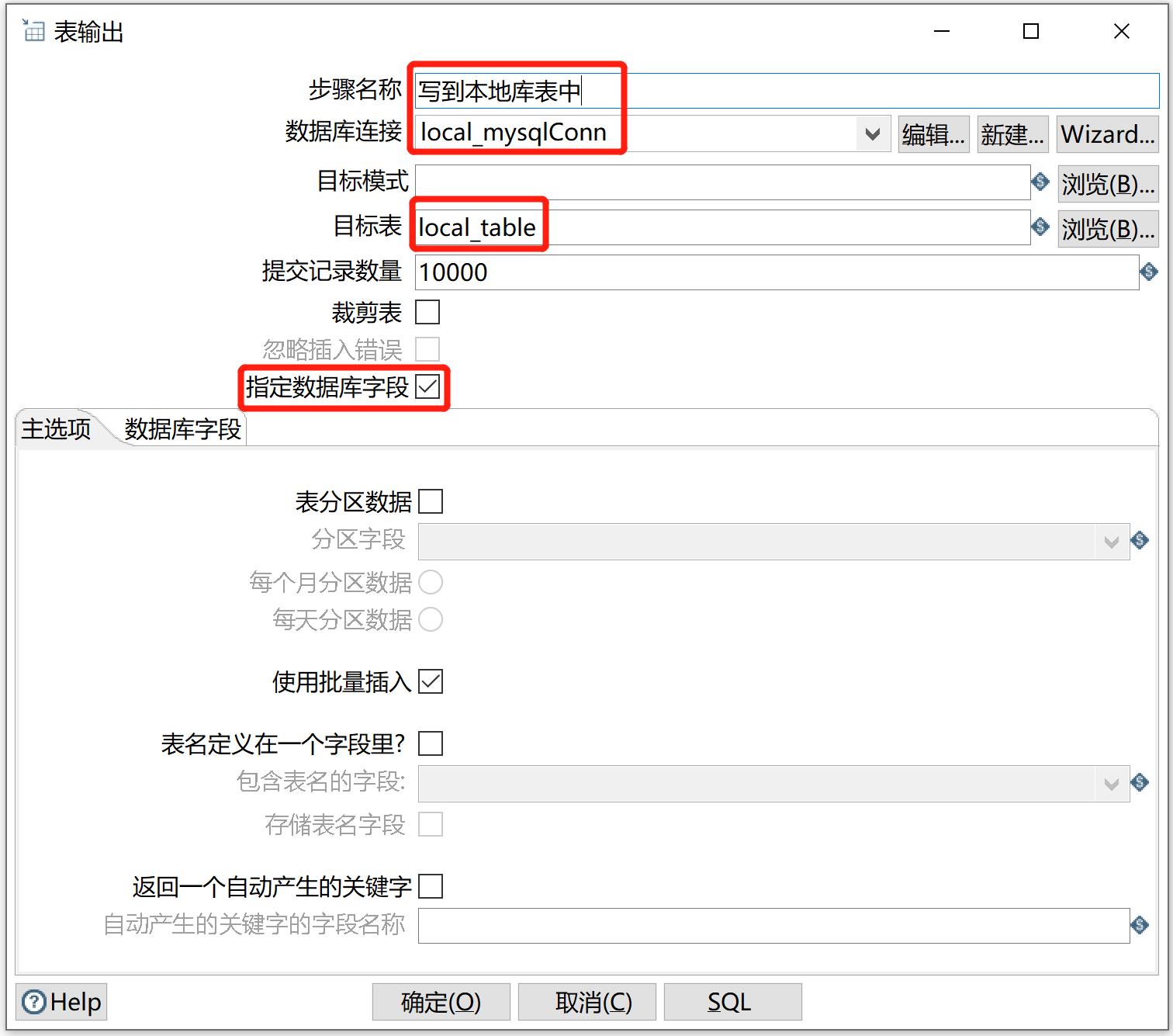
Task: Click the 编辑... button
Action: click(x=934, y=134)
